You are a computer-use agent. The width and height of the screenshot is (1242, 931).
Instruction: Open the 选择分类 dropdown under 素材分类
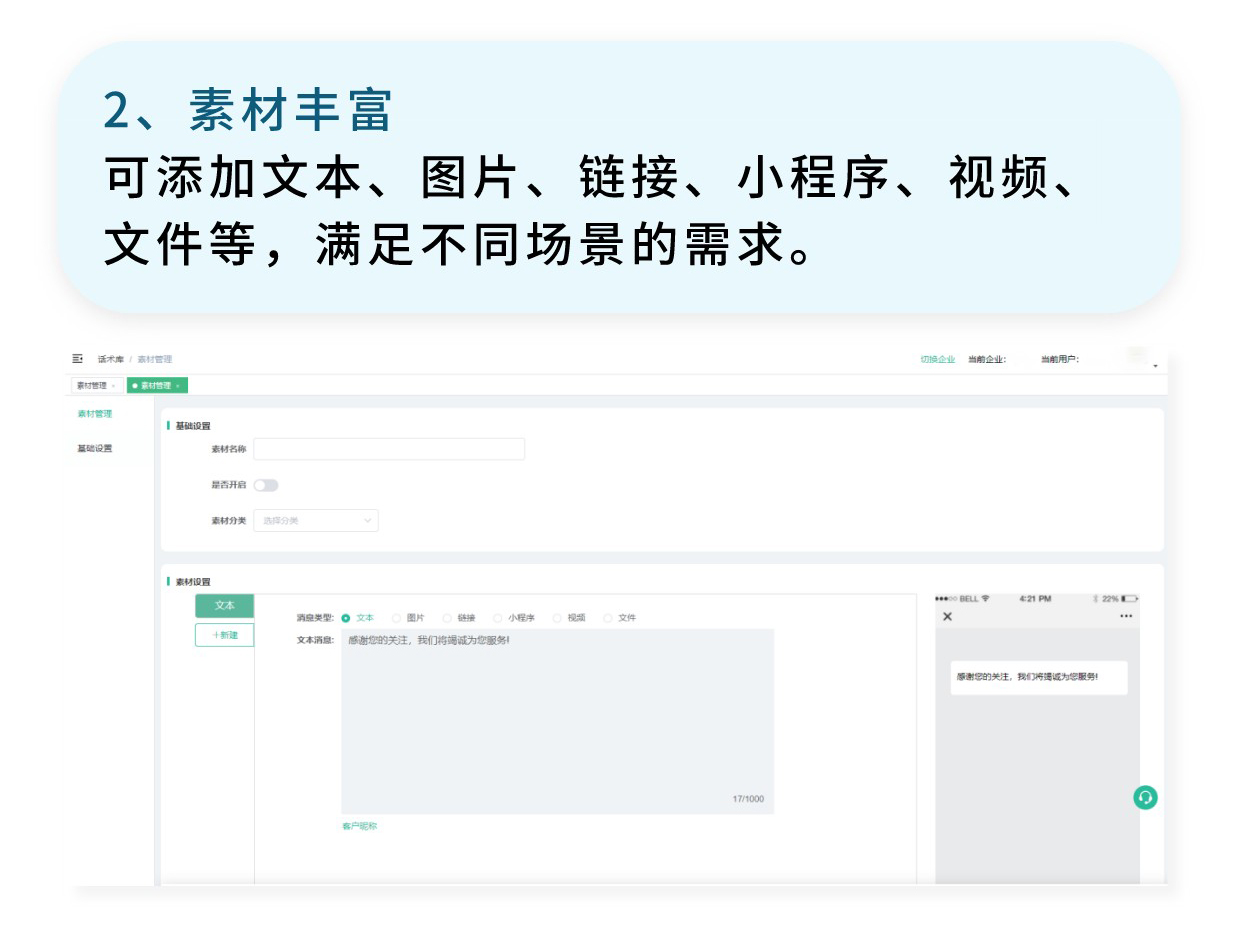(315, 520)
